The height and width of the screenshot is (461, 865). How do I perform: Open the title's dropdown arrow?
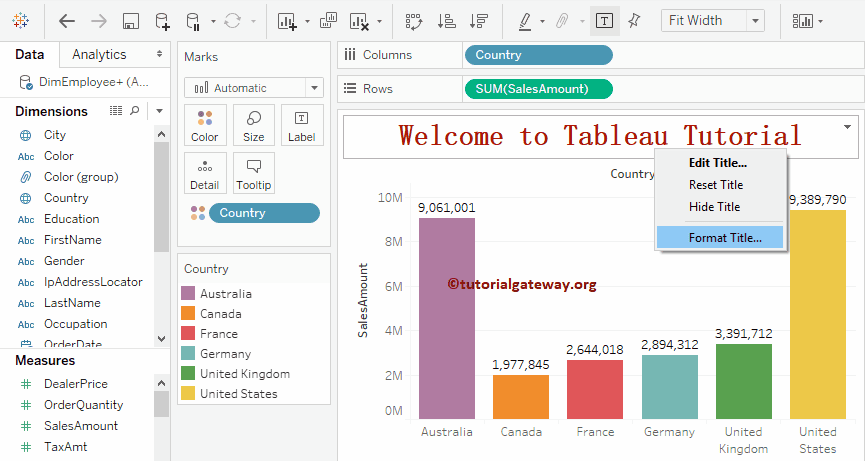pos(848,127)
